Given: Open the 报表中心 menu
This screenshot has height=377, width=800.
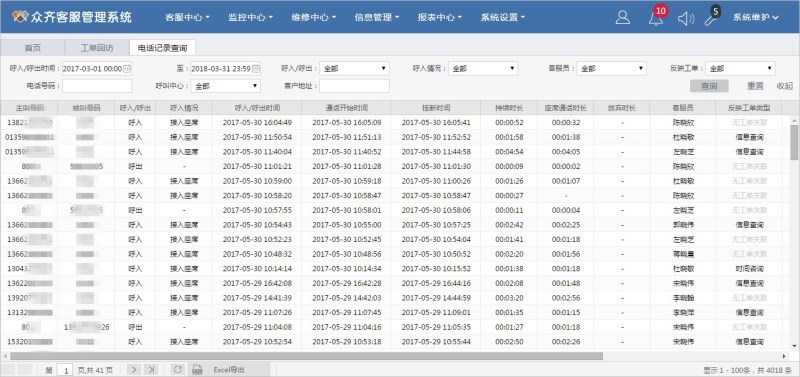Looking at the screenshot, I should pyautogui.click(x=439, y=17).
